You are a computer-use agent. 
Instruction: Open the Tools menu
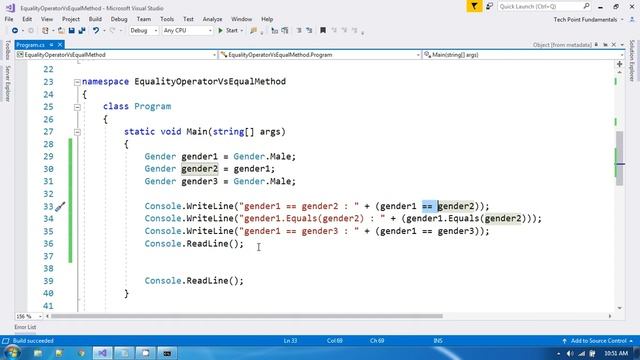pyautogui.click(x=167, y=19)
